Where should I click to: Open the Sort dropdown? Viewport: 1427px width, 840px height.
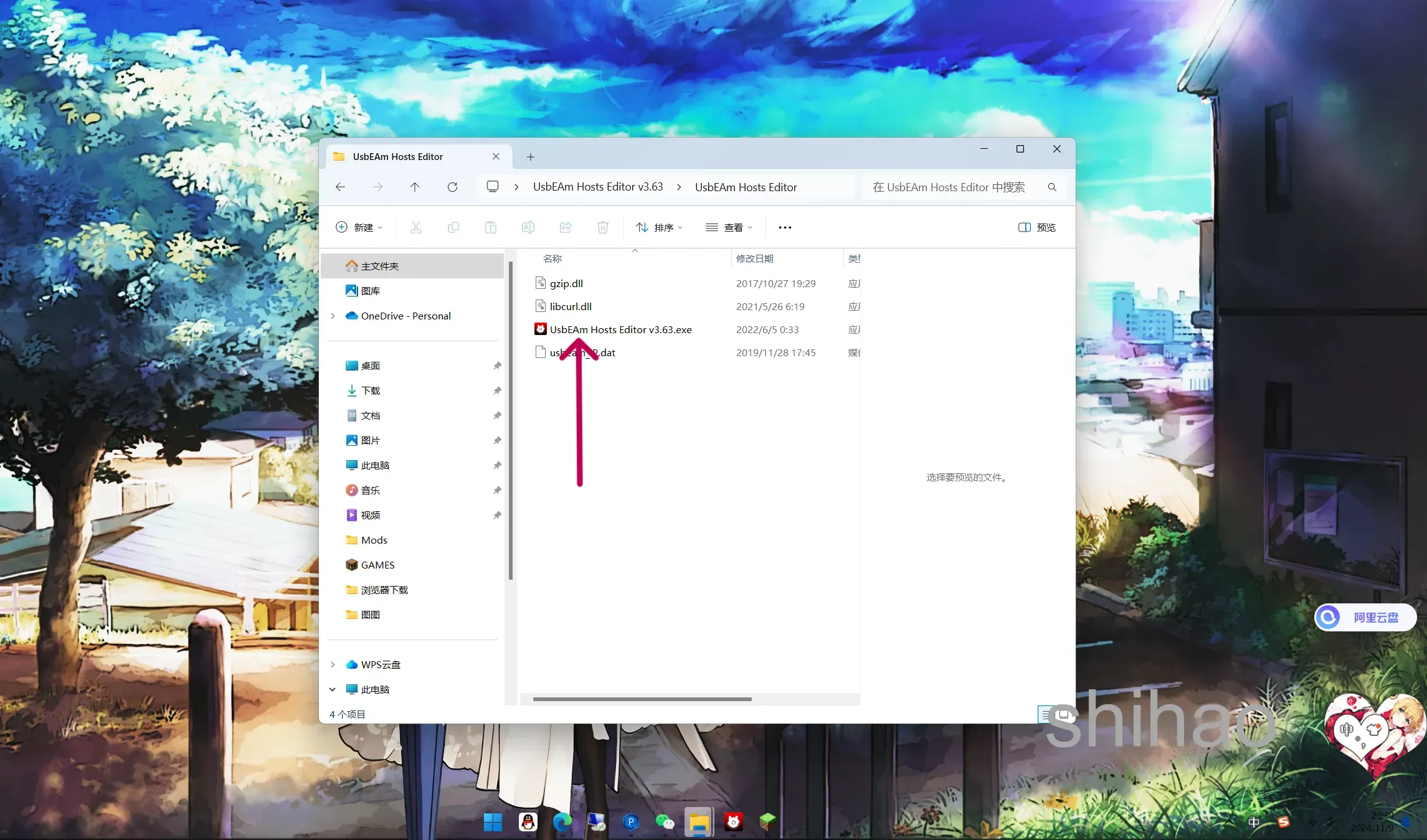659,227
